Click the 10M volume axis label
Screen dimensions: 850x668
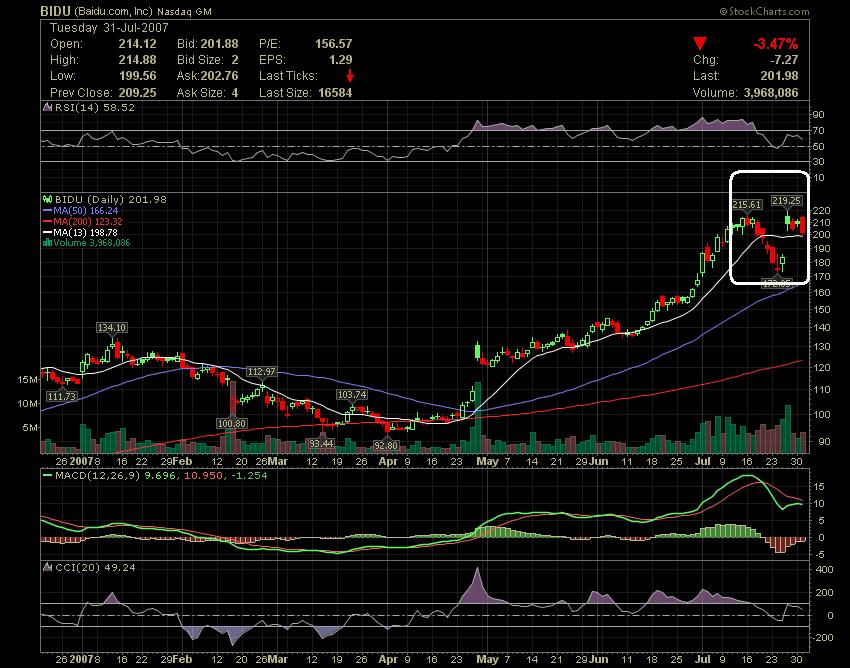28,403
